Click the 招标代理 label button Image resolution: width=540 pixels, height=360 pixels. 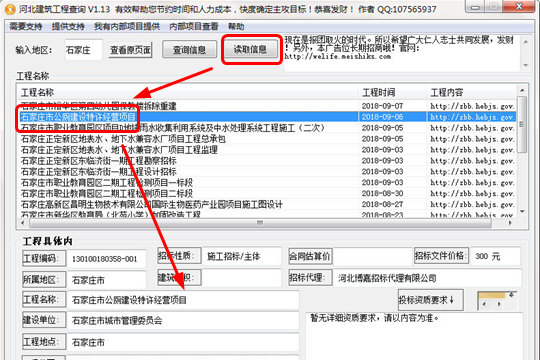(x=311, y=278)
